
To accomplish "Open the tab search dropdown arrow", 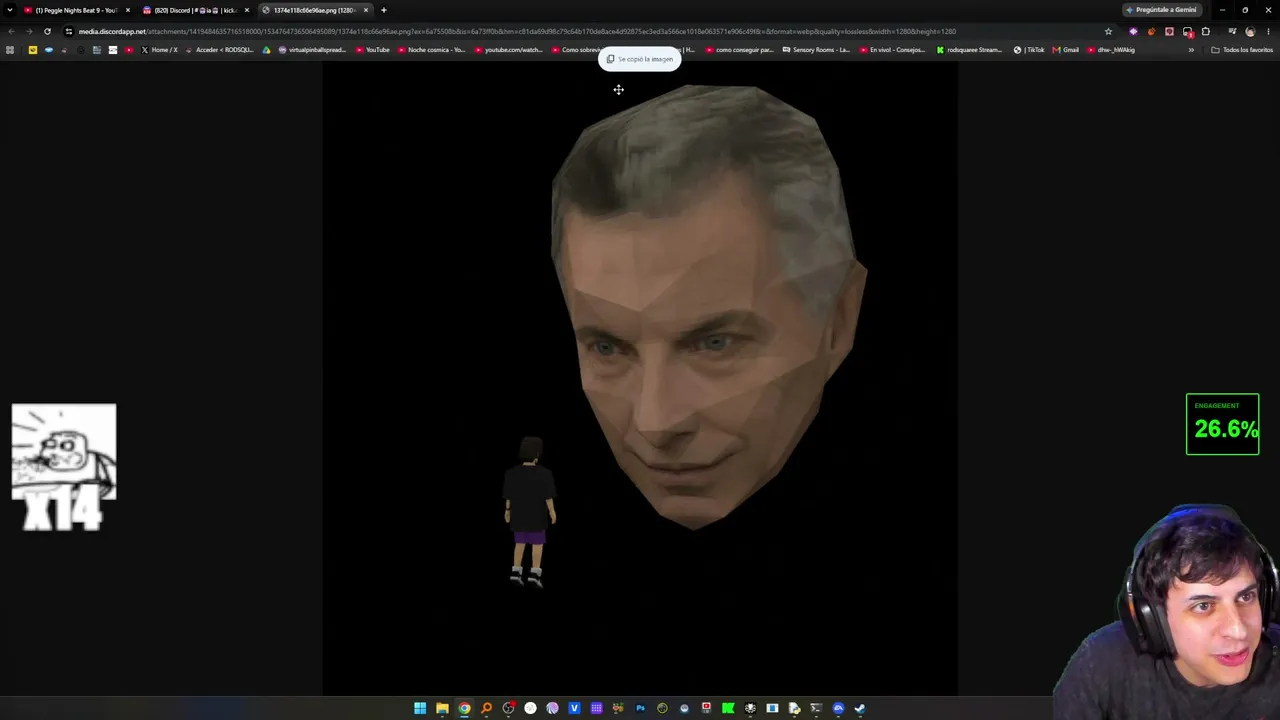I will pyautogui.click(x=10, y=10).
